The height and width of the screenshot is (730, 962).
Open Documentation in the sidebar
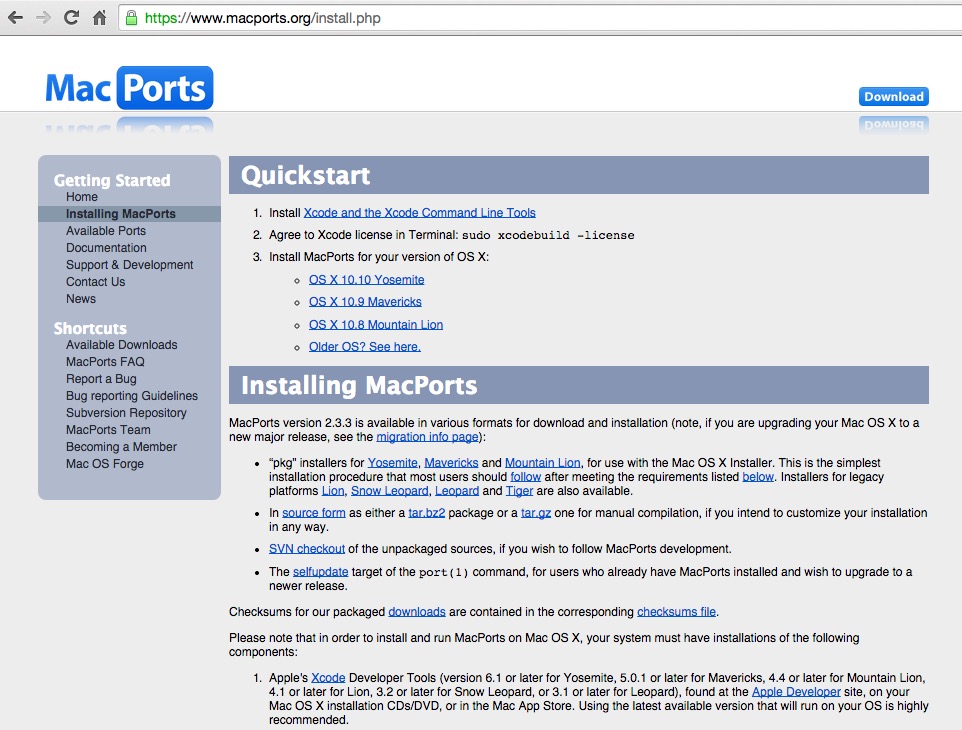coord(106,248)
